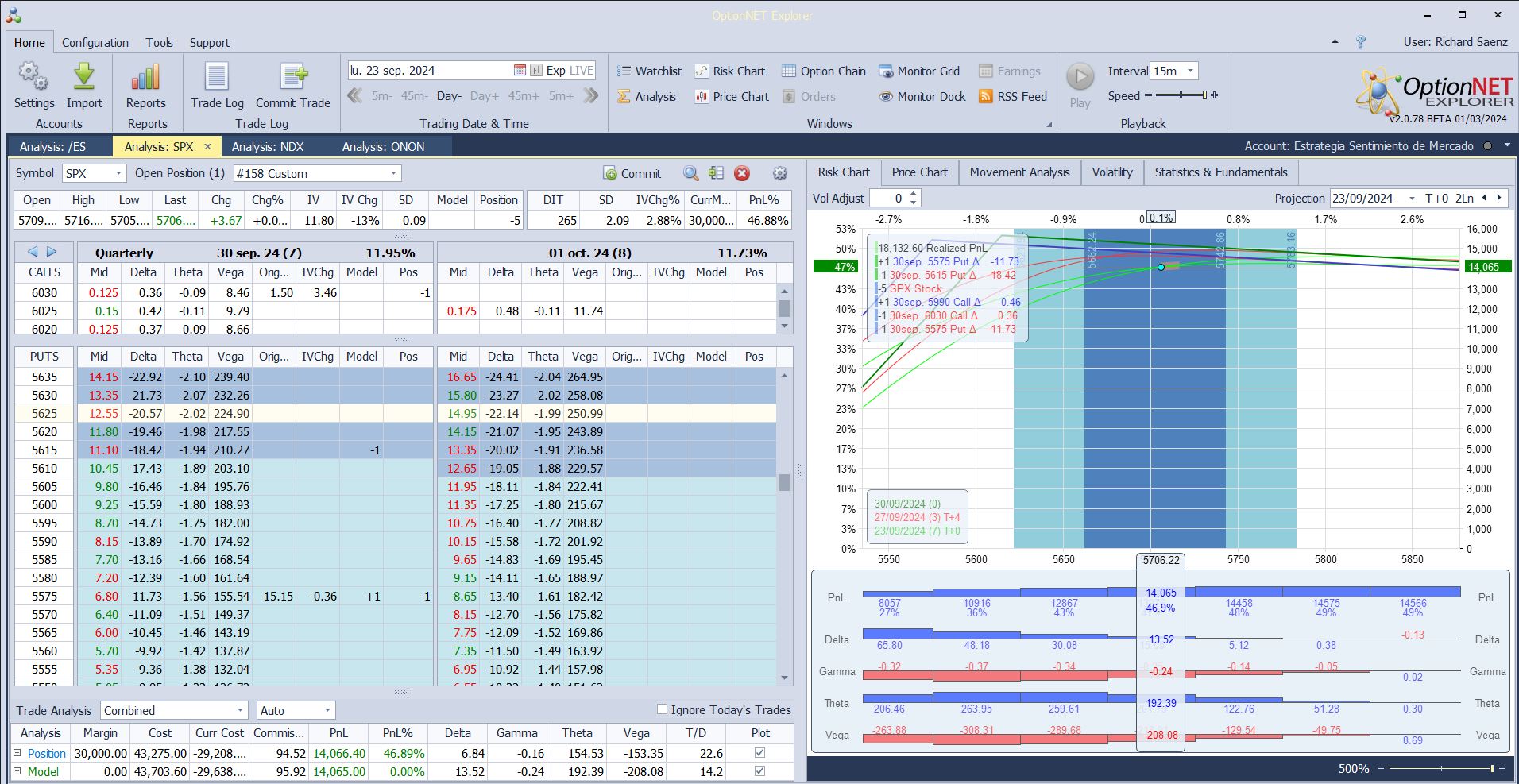The height and width of the screenshot is (784, 1519).
Task: Switch to the Analysis: /ES tab
Action: (x=52, y=146)
